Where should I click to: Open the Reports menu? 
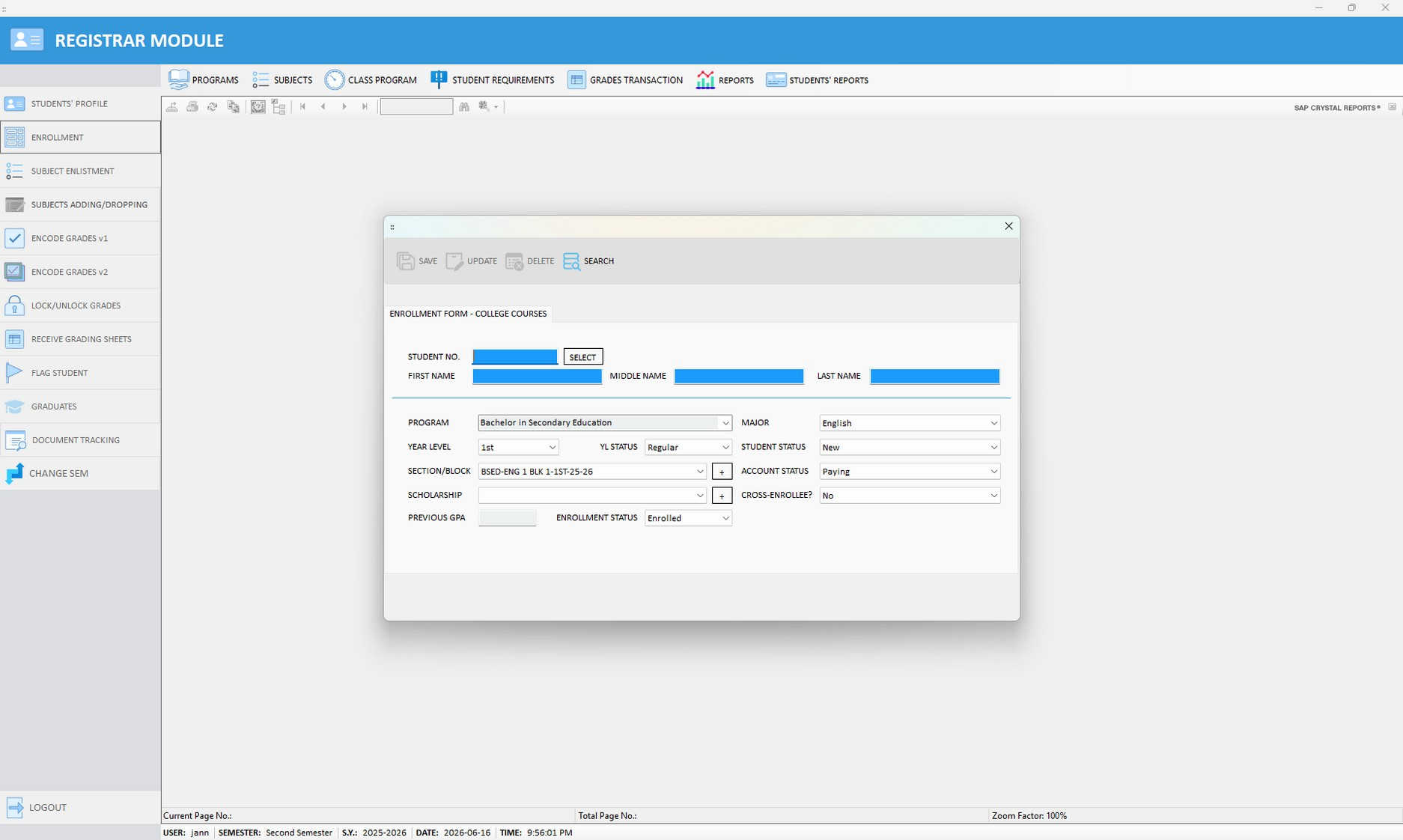(x=725, y=80)
